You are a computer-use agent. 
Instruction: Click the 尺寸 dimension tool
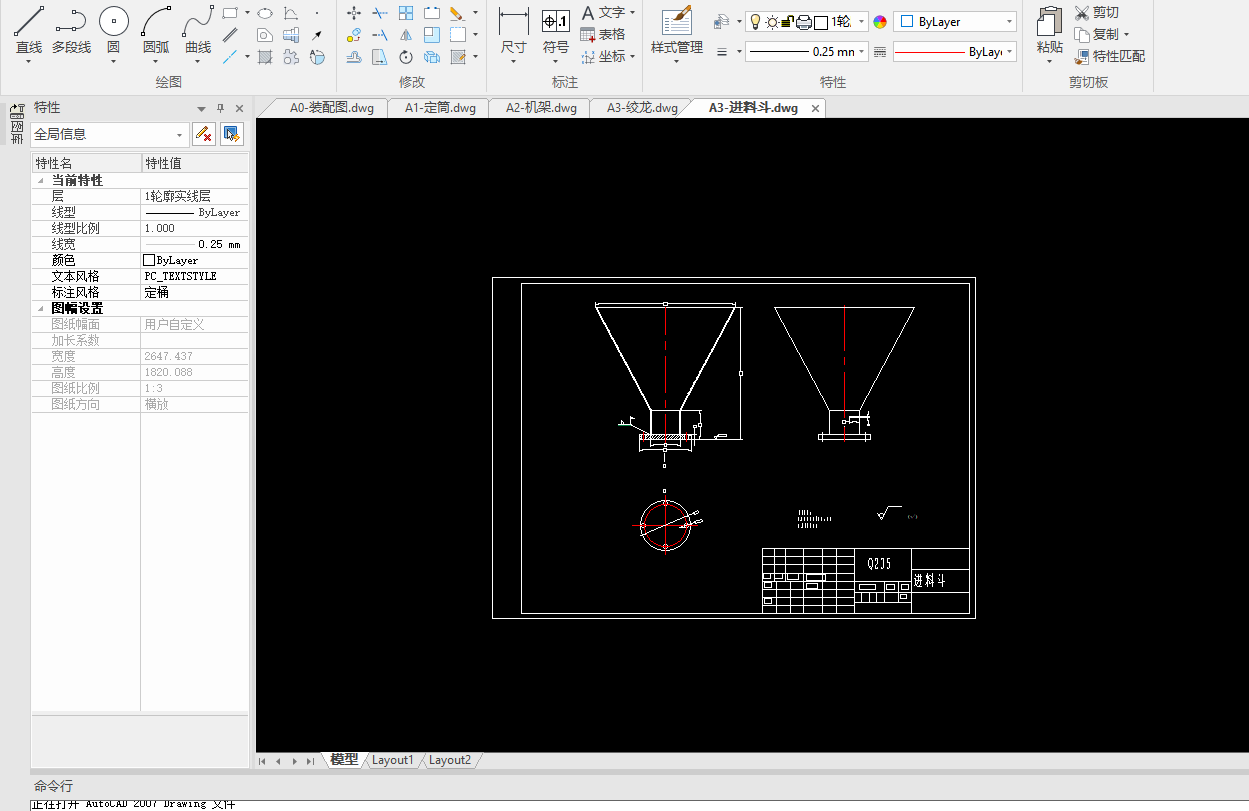(x=513, y=30)
